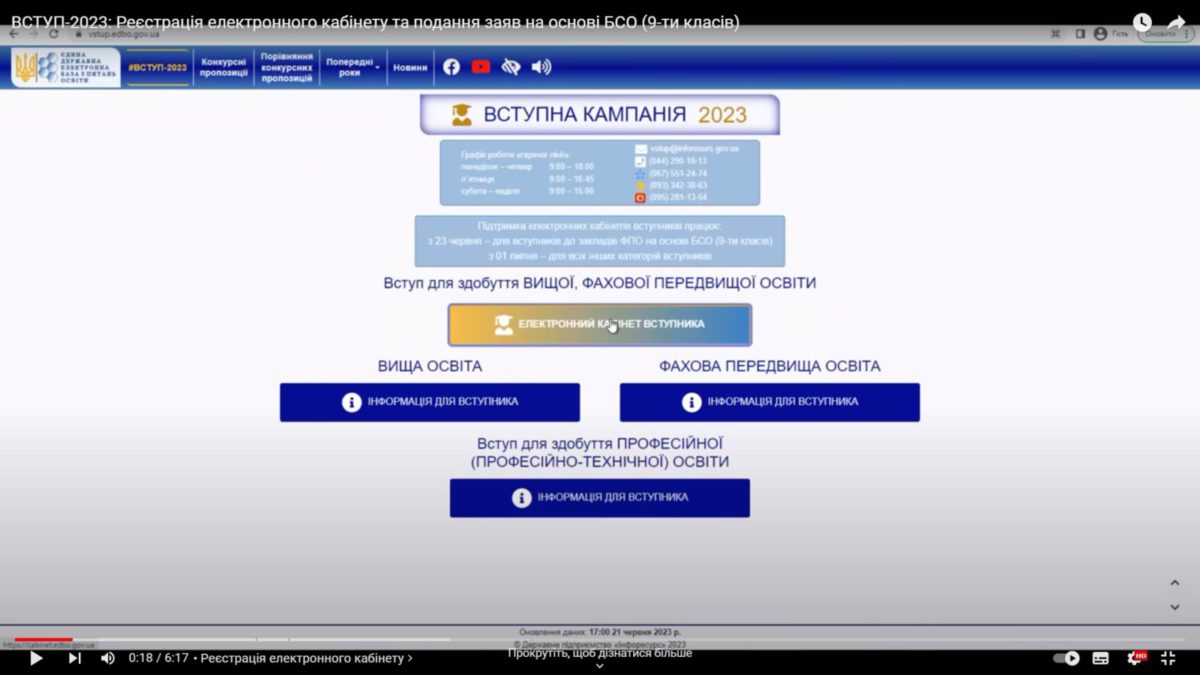Expand the scroll-for-more chevron at the bottom
The width and height of the screenshot is (1200, 675).
tap(599, 666)
